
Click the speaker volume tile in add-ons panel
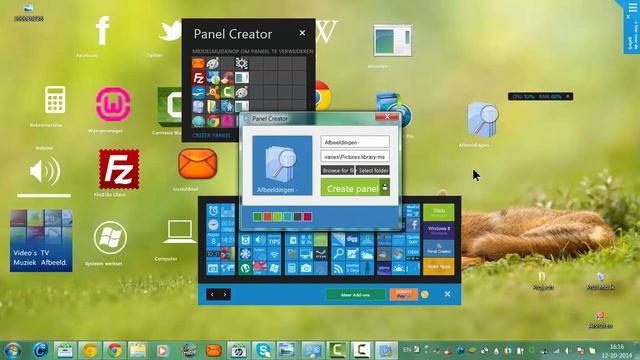260,240
